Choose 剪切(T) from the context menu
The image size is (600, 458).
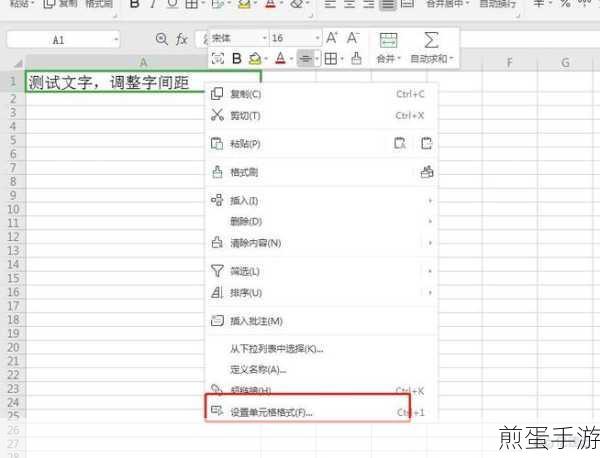pos(321,115)
